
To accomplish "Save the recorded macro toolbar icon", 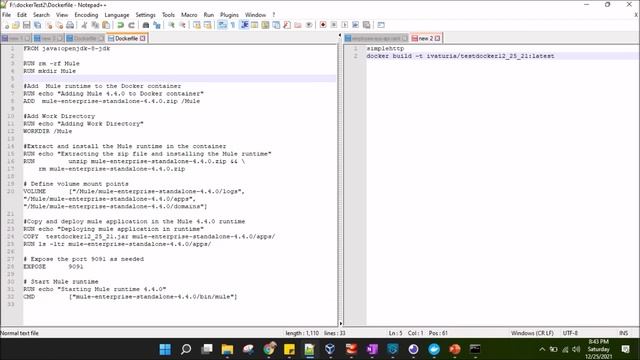I will click(367, 25).
